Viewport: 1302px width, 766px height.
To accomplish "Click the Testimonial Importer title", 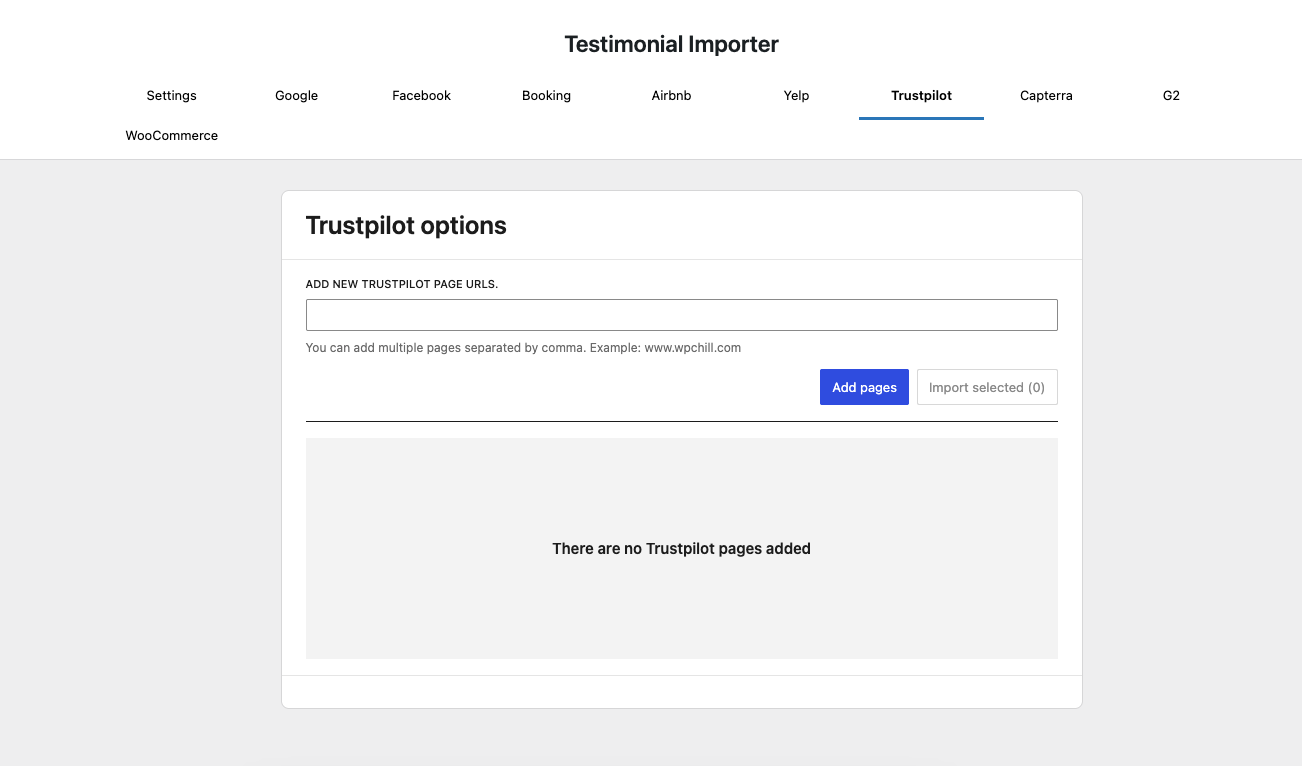I will click(x=671, y=44).
